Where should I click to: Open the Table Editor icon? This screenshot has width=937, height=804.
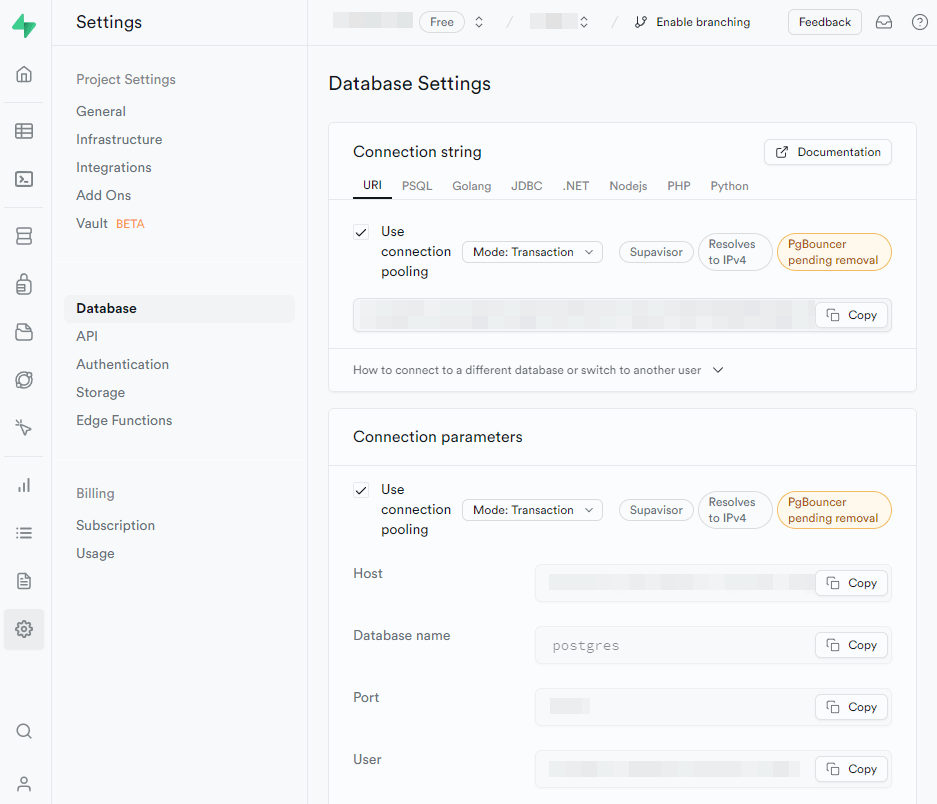[24, 131]
